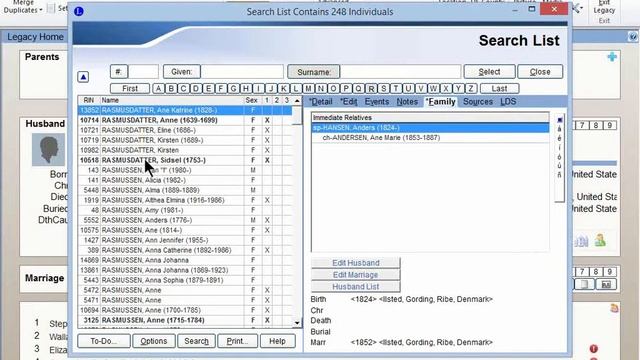
Task: Click the Options button
Action: (x=153, y=341)
